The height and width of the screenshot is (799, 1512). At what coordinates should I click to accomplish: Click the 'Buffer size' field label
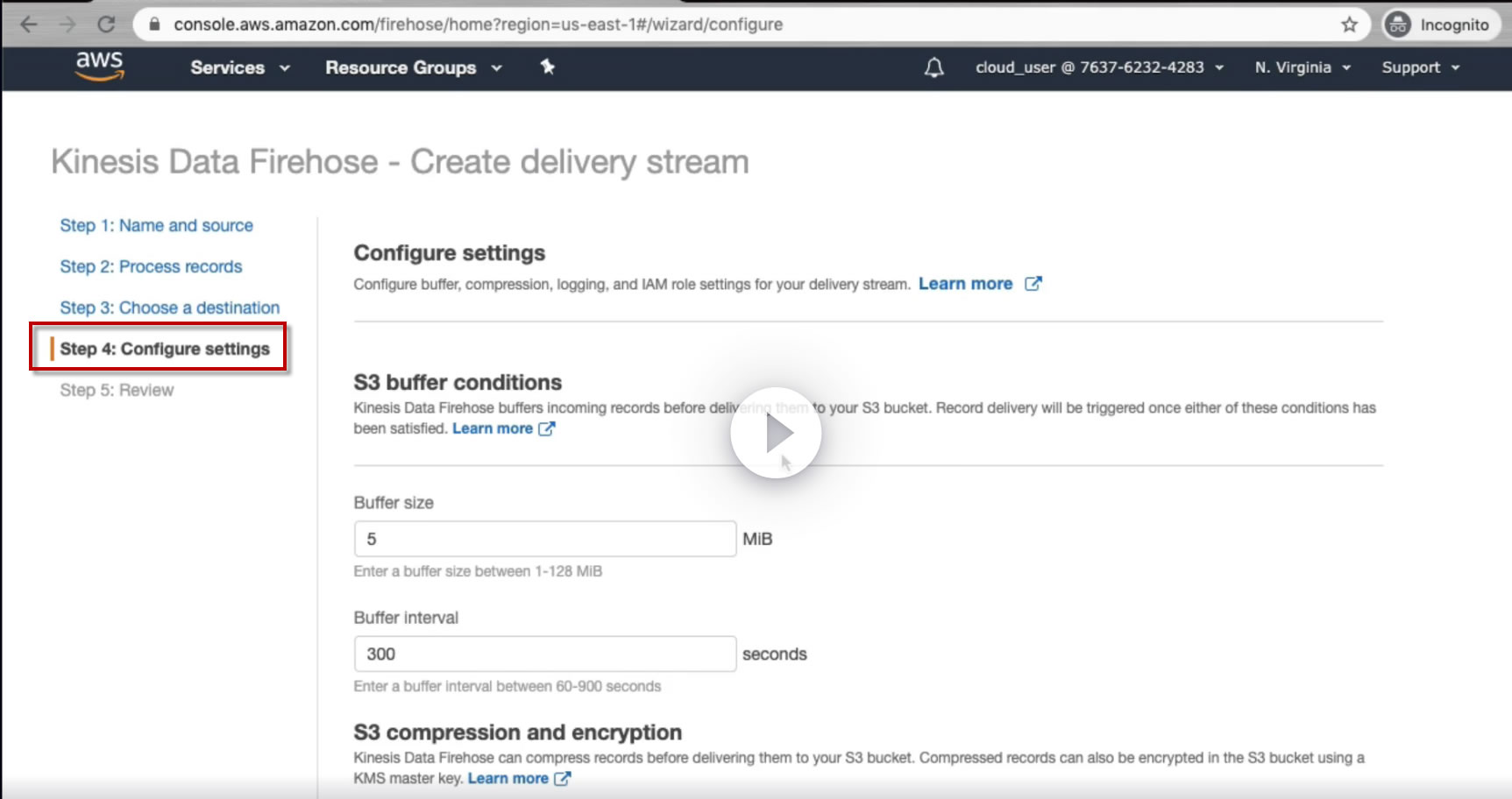[394, 503]
